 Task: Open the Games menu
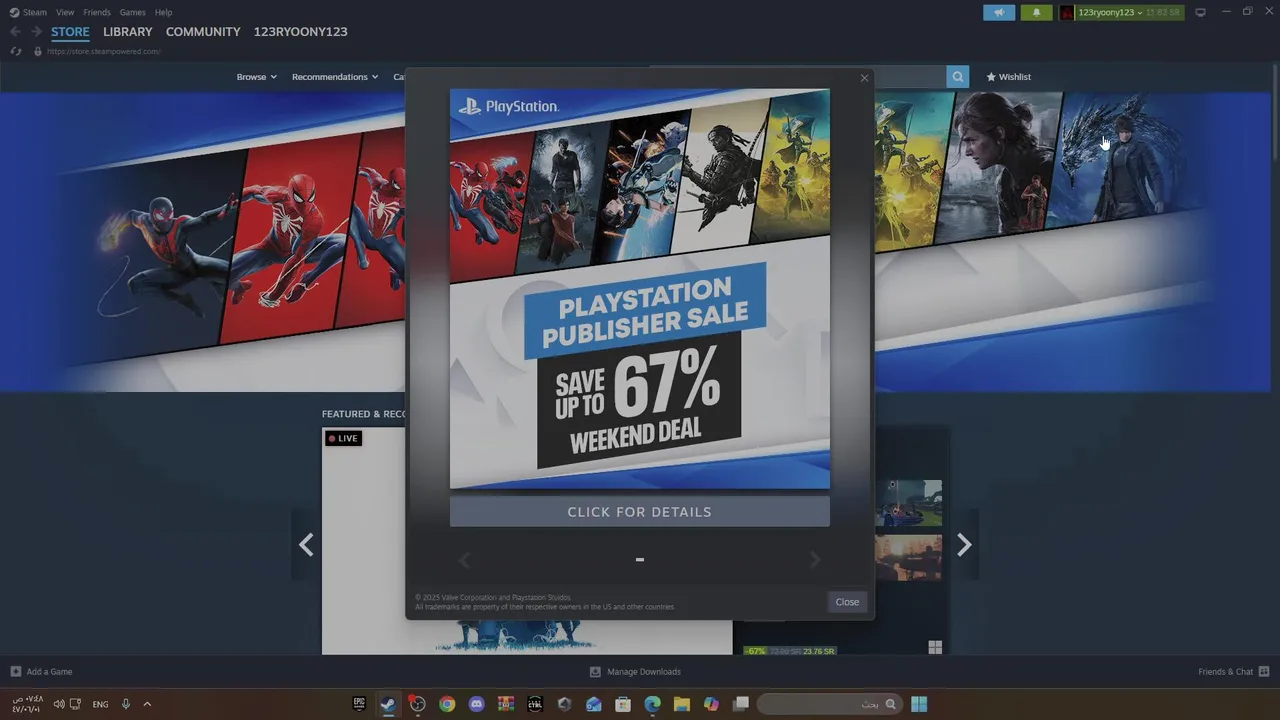132,12
